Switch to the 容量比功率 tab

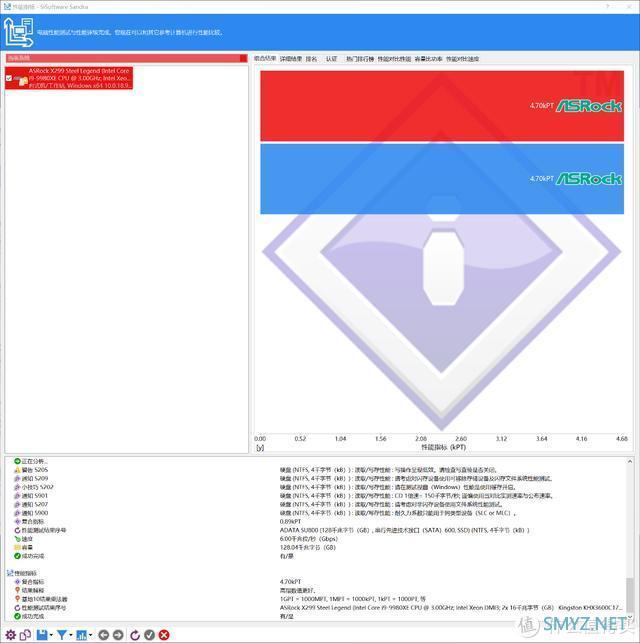click(x=428, y=59)
